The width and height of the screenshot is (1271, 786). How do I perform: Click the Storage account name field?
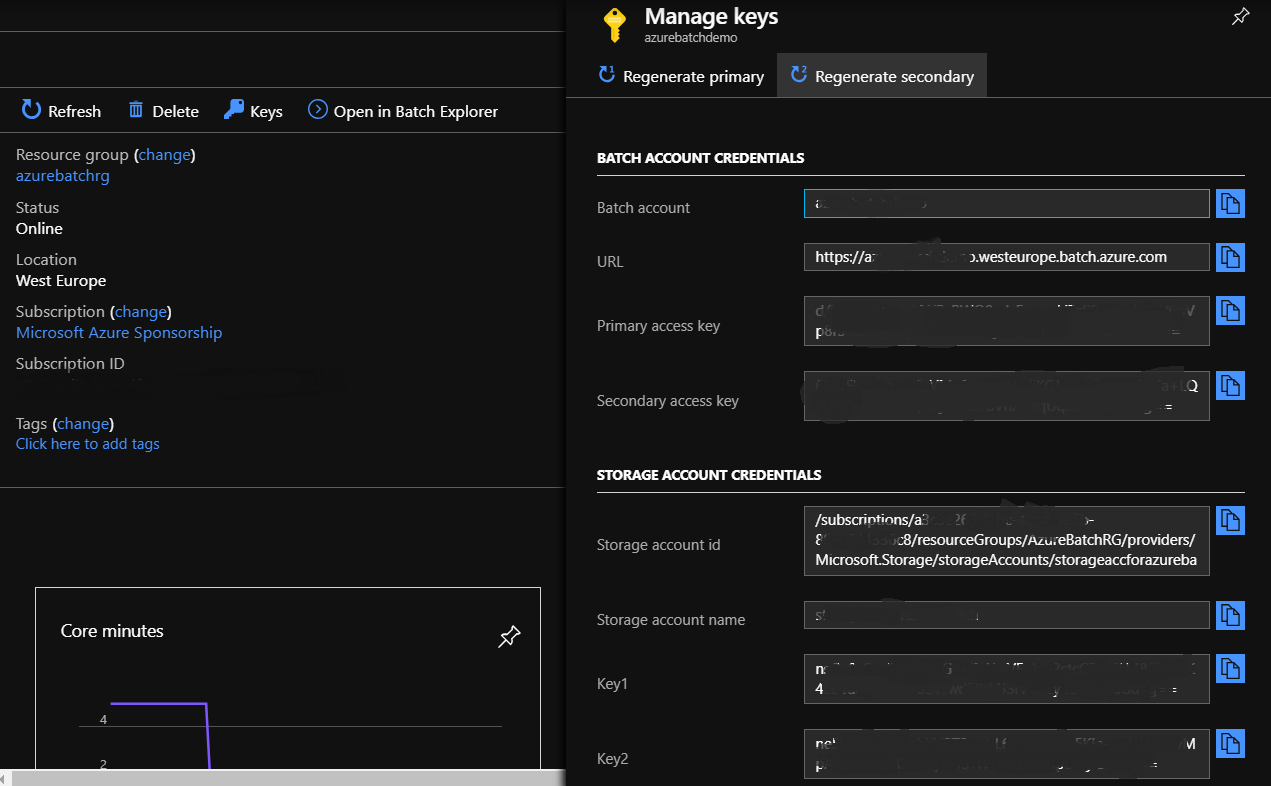(x=1007, y=615)
